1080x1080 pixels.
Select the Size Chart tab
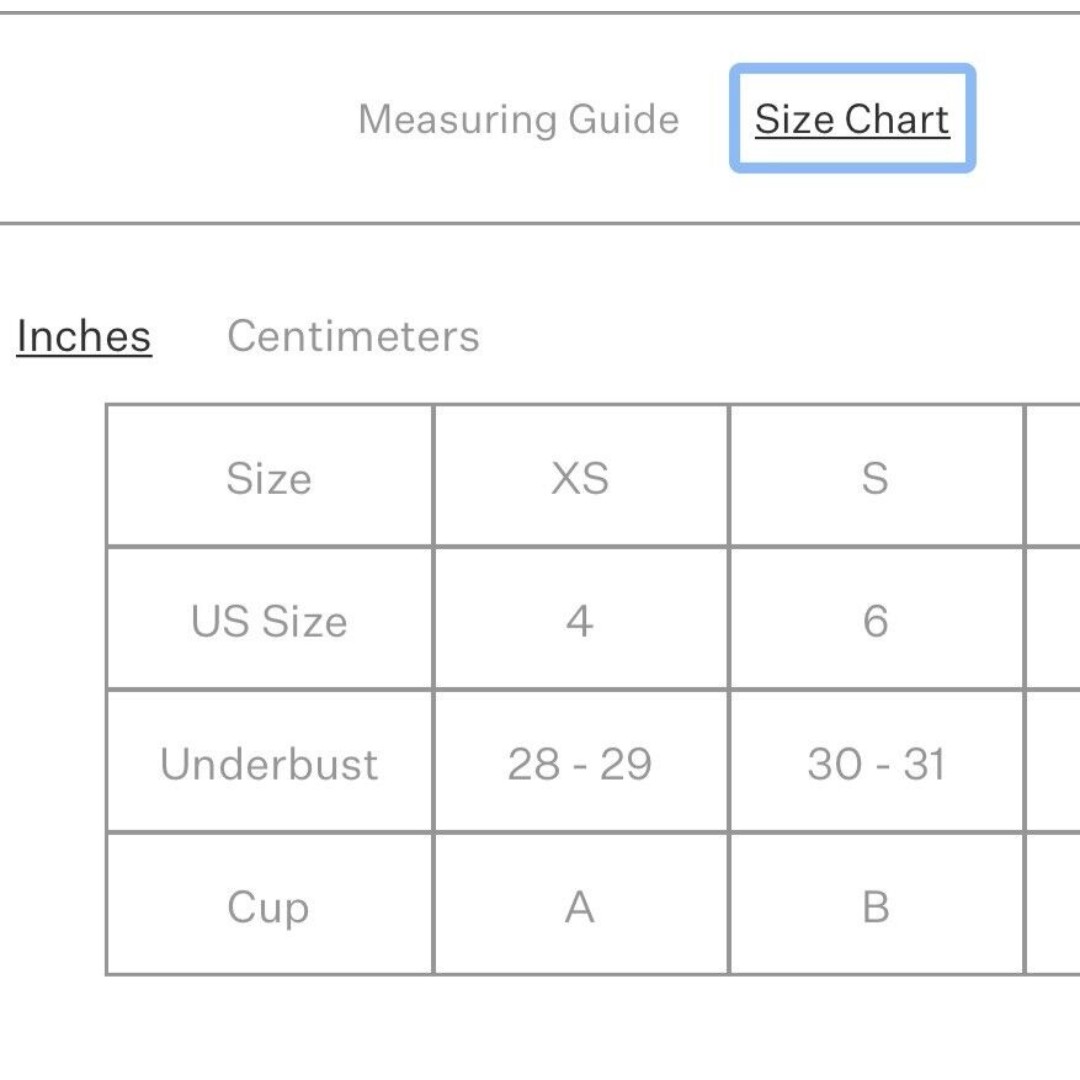pos(852,119)
